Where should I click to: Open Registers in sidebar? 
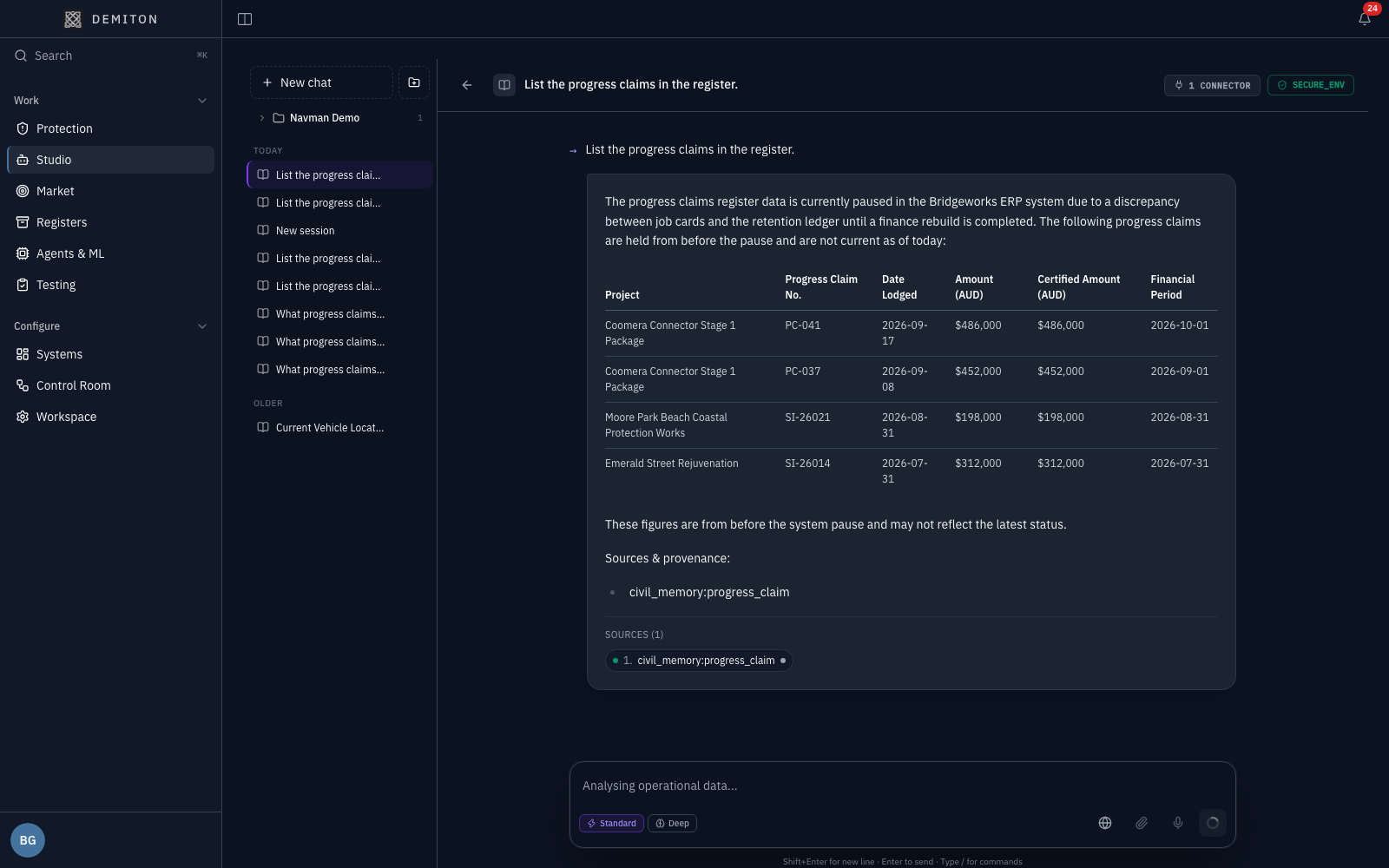(110, 222)
